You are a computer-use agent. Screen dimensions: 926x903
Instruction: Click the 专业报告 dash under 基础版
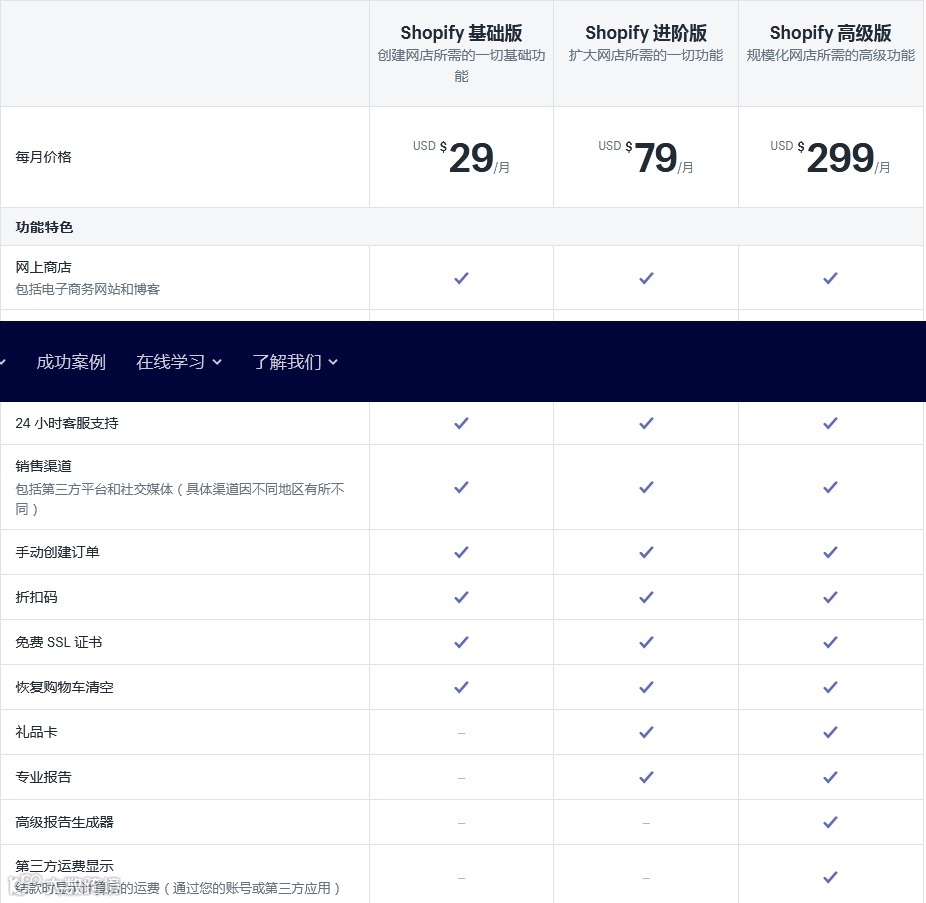[461, 778]
